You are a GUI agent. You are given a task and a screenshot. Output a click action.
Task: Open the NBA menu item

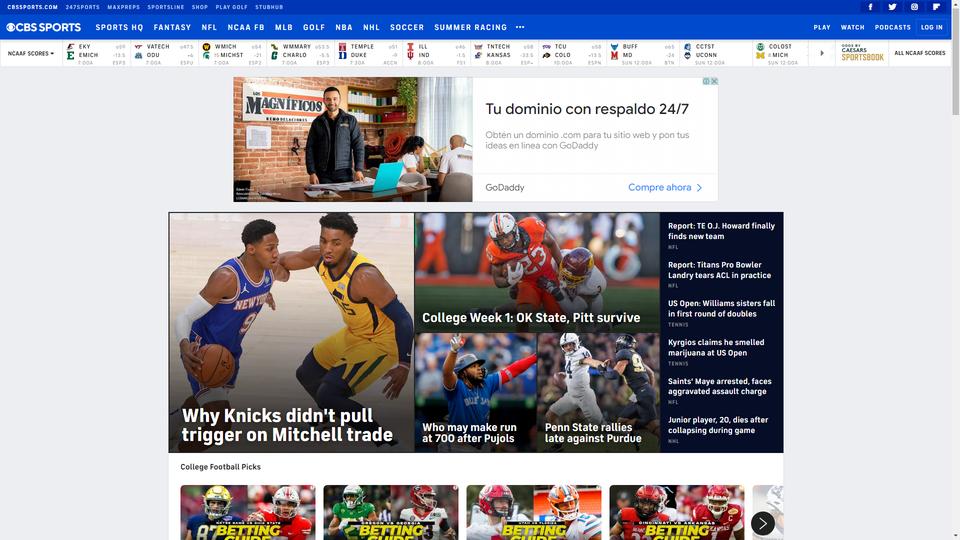coord(344,28)
